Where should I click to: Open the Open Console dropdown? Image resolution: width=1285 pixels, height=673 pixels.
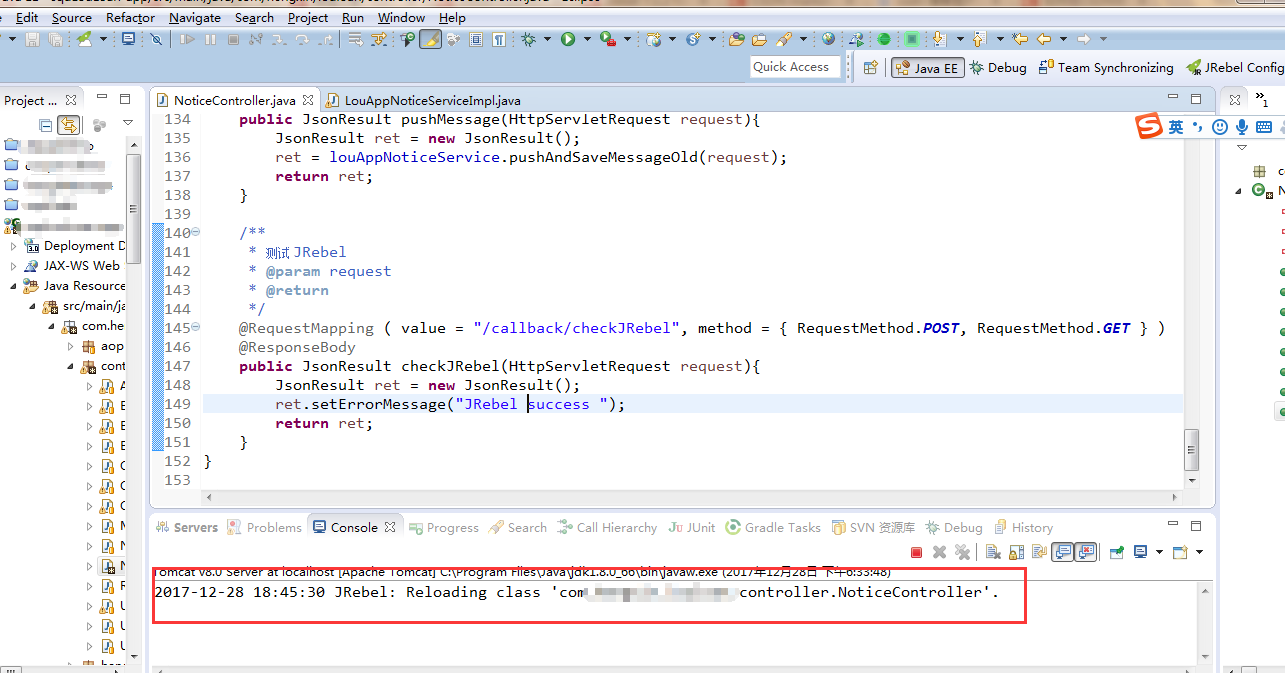point(1200,552)
